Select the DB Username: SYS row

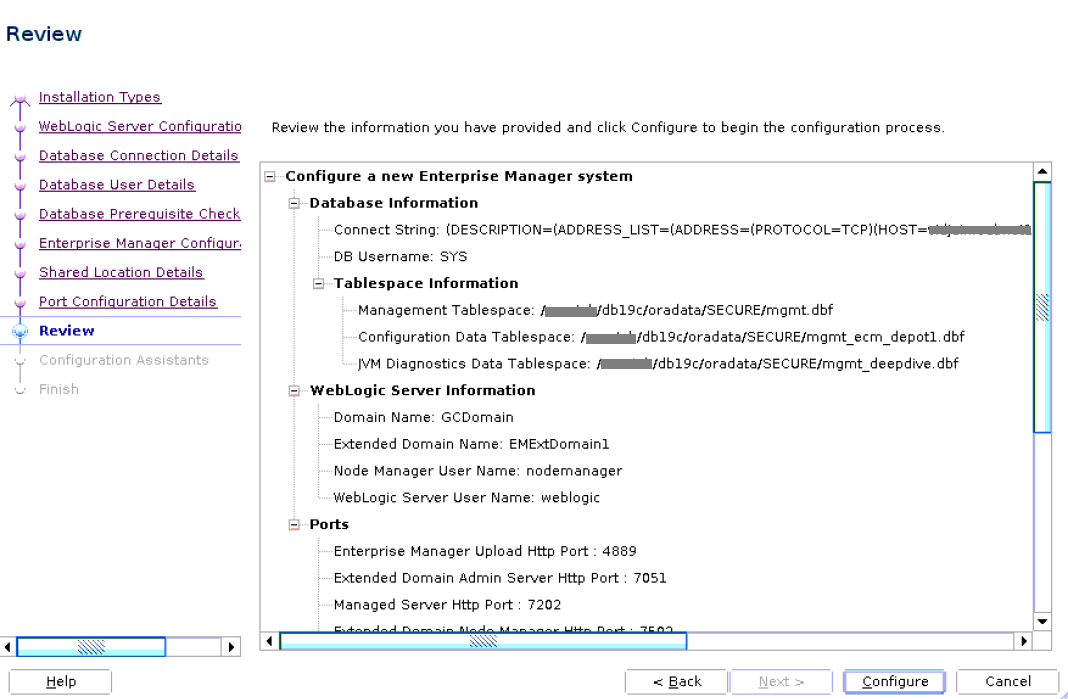click(x=400, y=257)
